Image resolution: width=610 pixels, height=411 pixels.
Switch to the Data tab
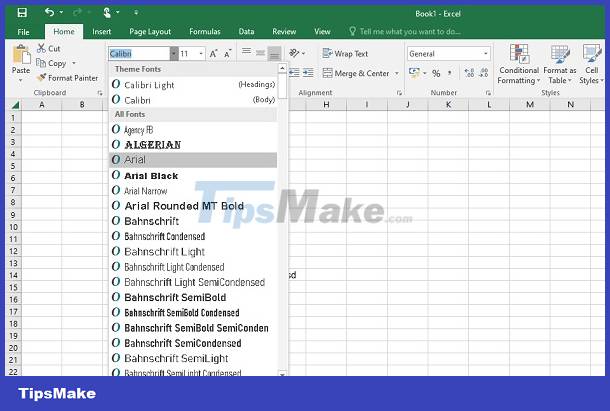click(x=246, y=32)
